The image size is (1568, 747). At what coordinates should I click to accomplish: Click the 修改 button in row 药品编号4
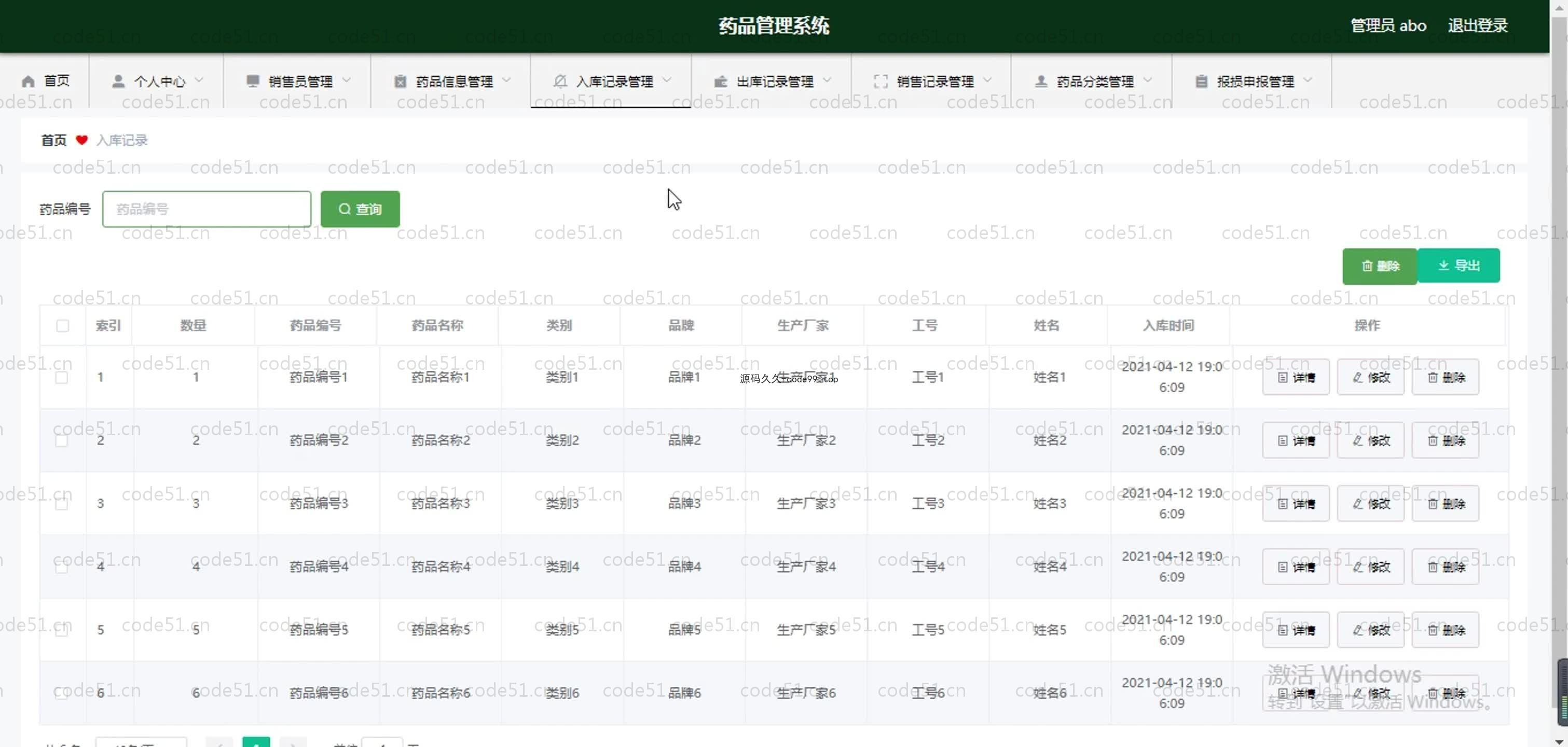(1371, 567)
